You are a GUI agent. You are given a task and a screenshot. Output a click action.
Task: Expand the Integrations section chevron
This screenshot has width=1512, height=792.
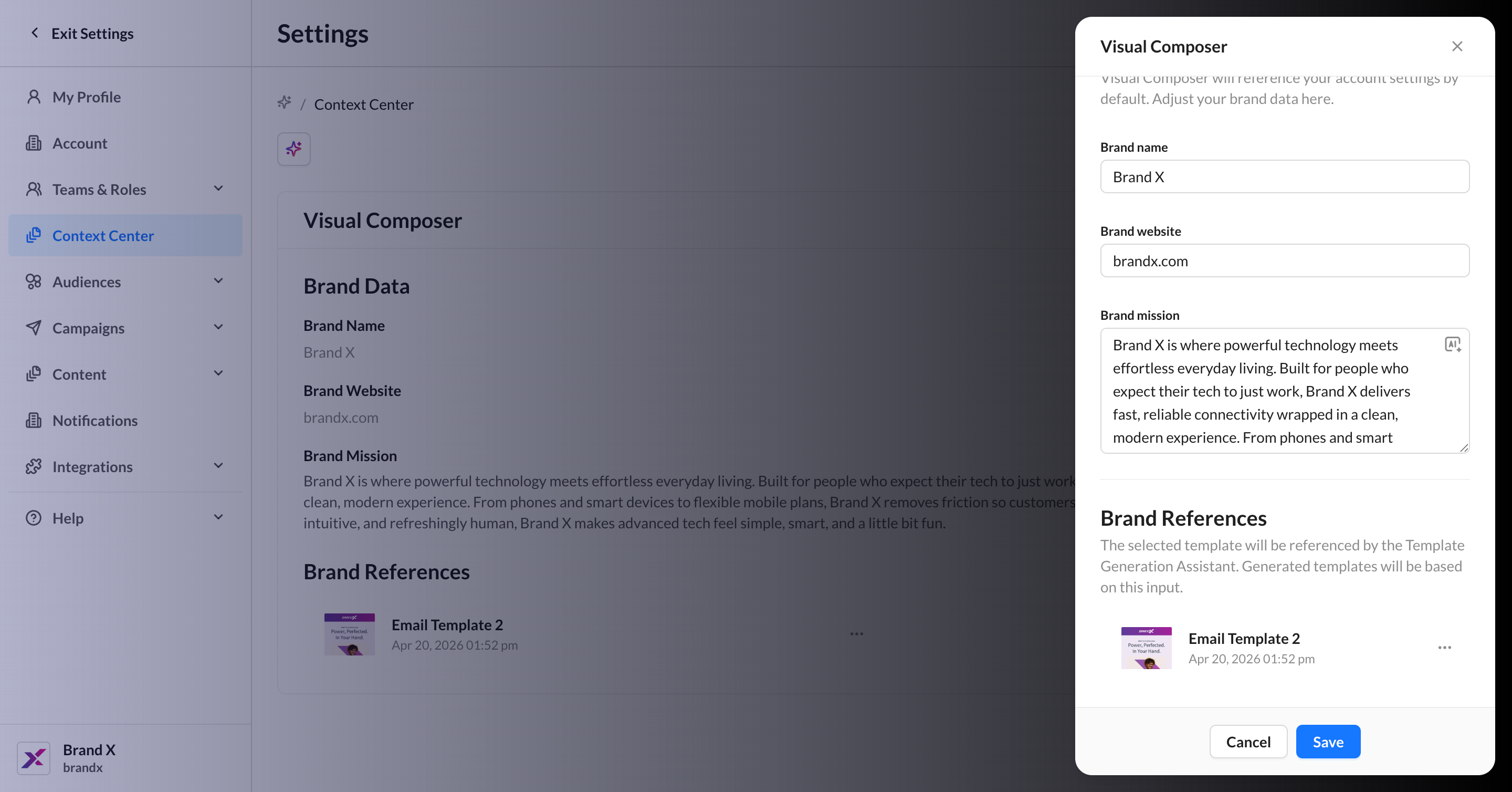(x=218, y=465)
